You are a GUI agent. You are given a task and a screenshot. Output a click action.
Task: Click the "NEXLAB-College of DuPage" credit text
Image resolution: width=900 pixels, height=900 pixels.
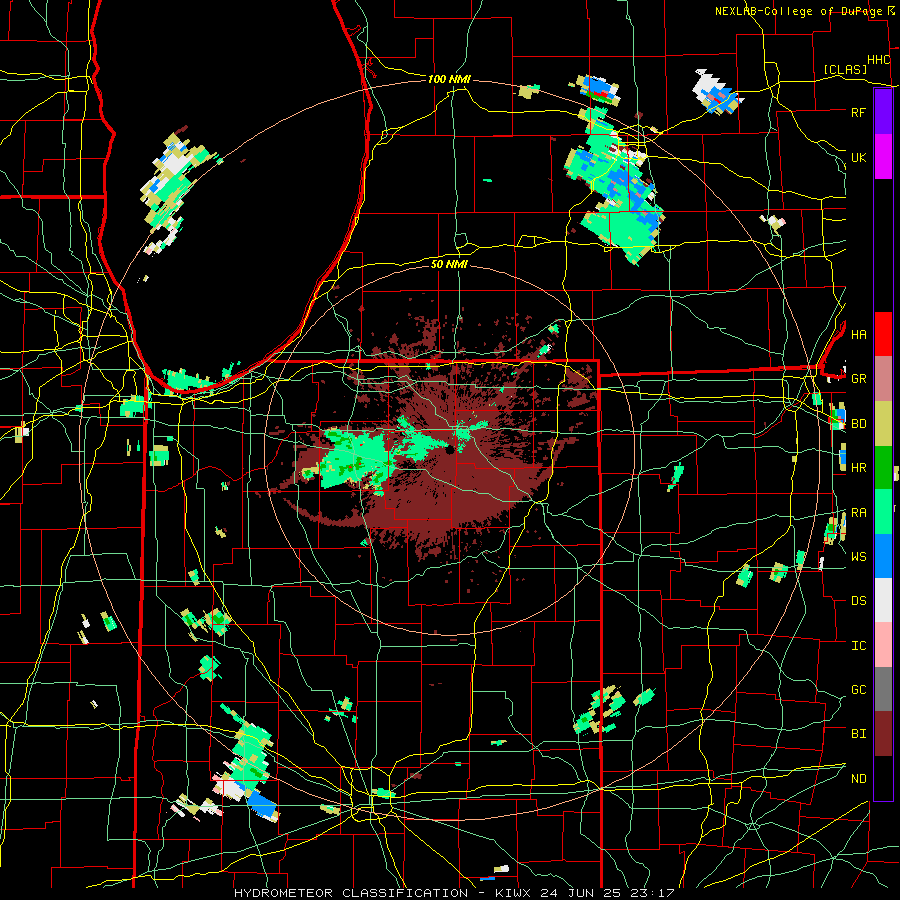798,11
